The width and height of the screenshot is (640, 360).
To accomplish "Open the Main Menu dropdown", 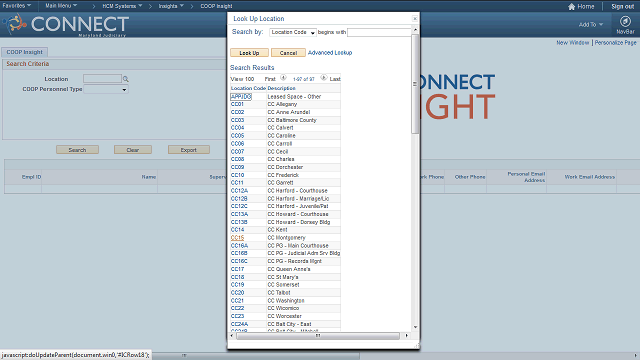I will pos(61,6).
